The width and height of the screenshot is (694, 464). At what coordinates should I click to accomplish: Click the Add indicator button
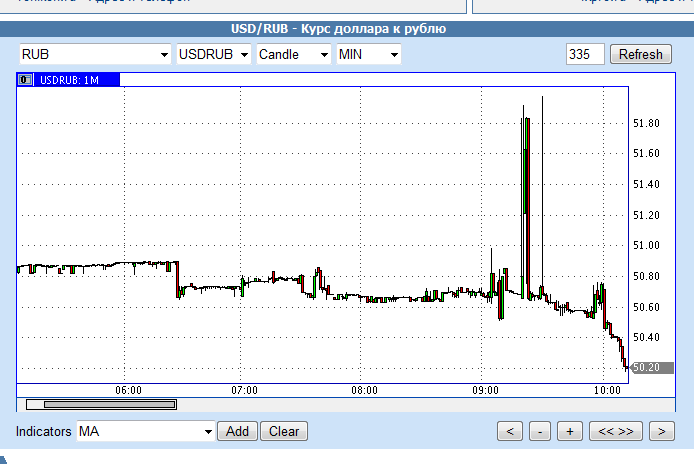(x=237, y=431)
